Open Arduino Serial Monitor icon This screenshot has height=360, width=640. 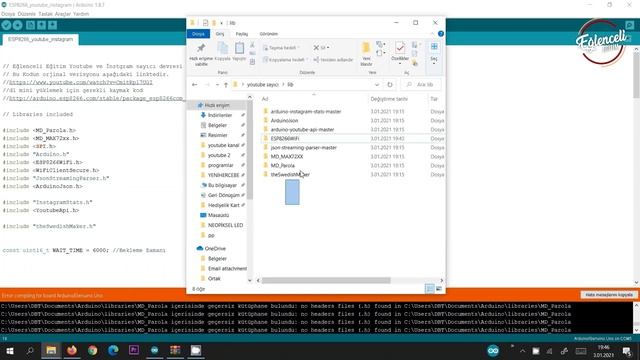tap(629, 25)
